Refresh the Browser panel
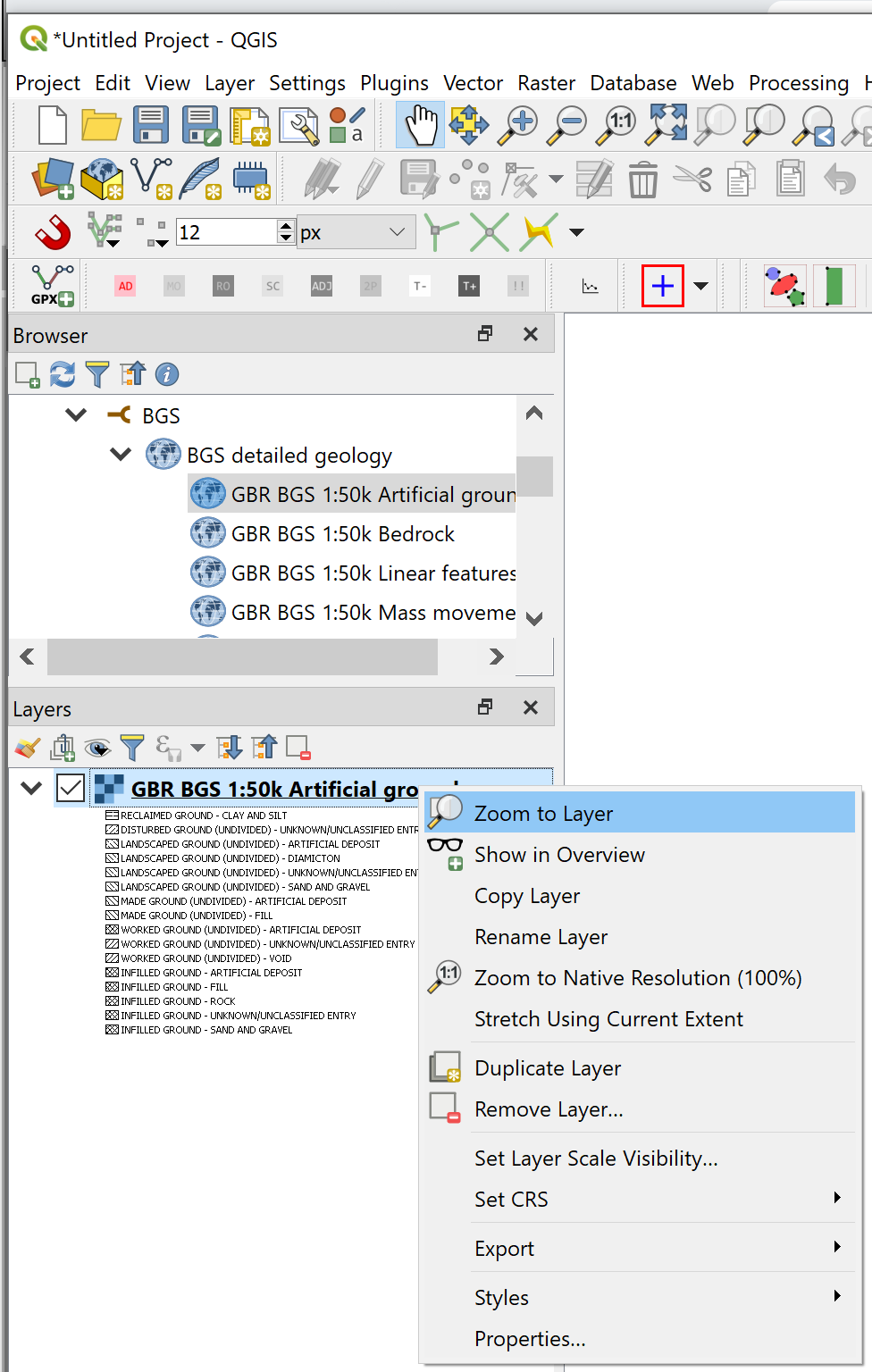Image resolution: width=872 pixels, height=1372 pixels. (x=62, y=374)
